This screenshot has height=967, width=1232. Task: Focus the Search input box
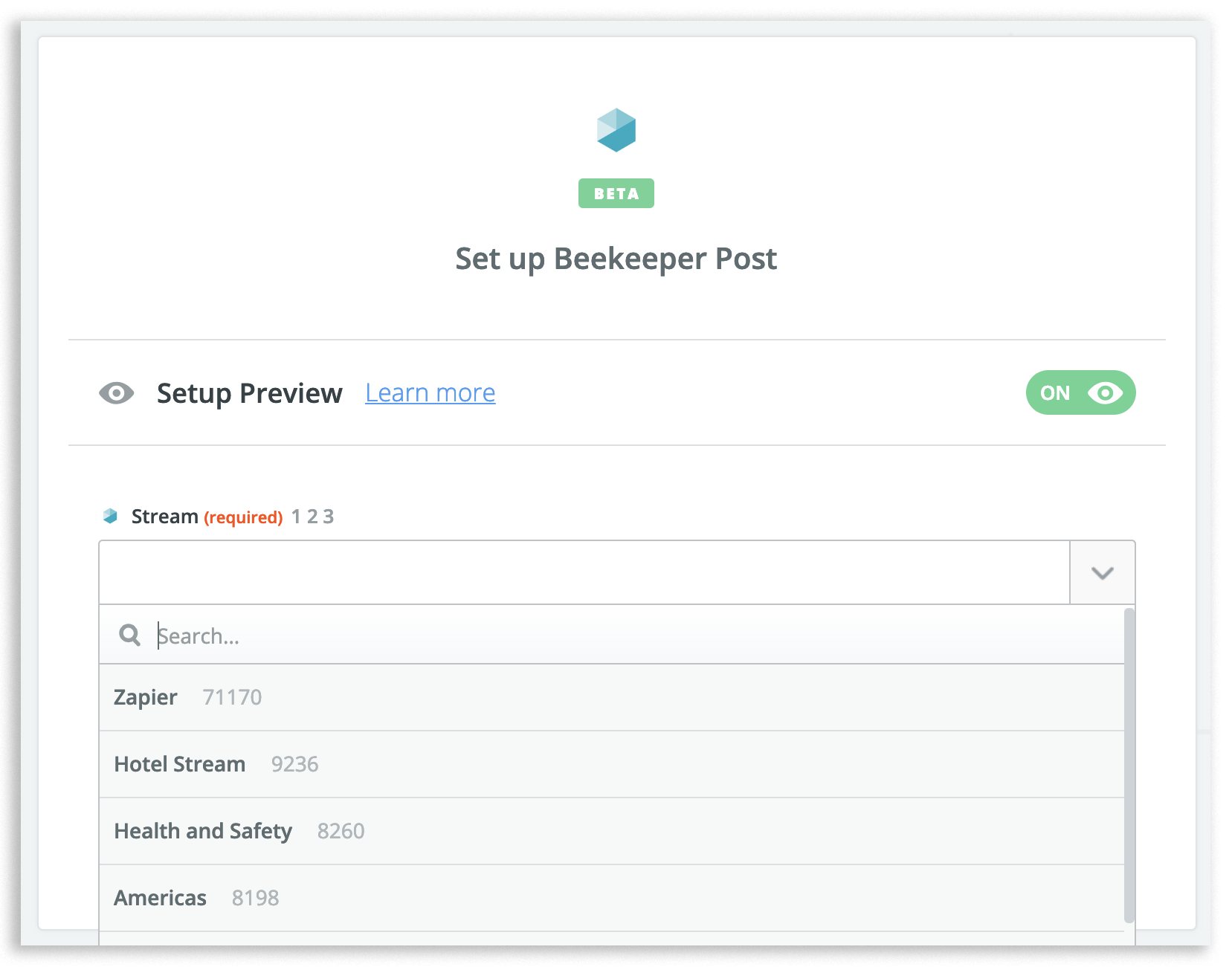pos(632,635)
